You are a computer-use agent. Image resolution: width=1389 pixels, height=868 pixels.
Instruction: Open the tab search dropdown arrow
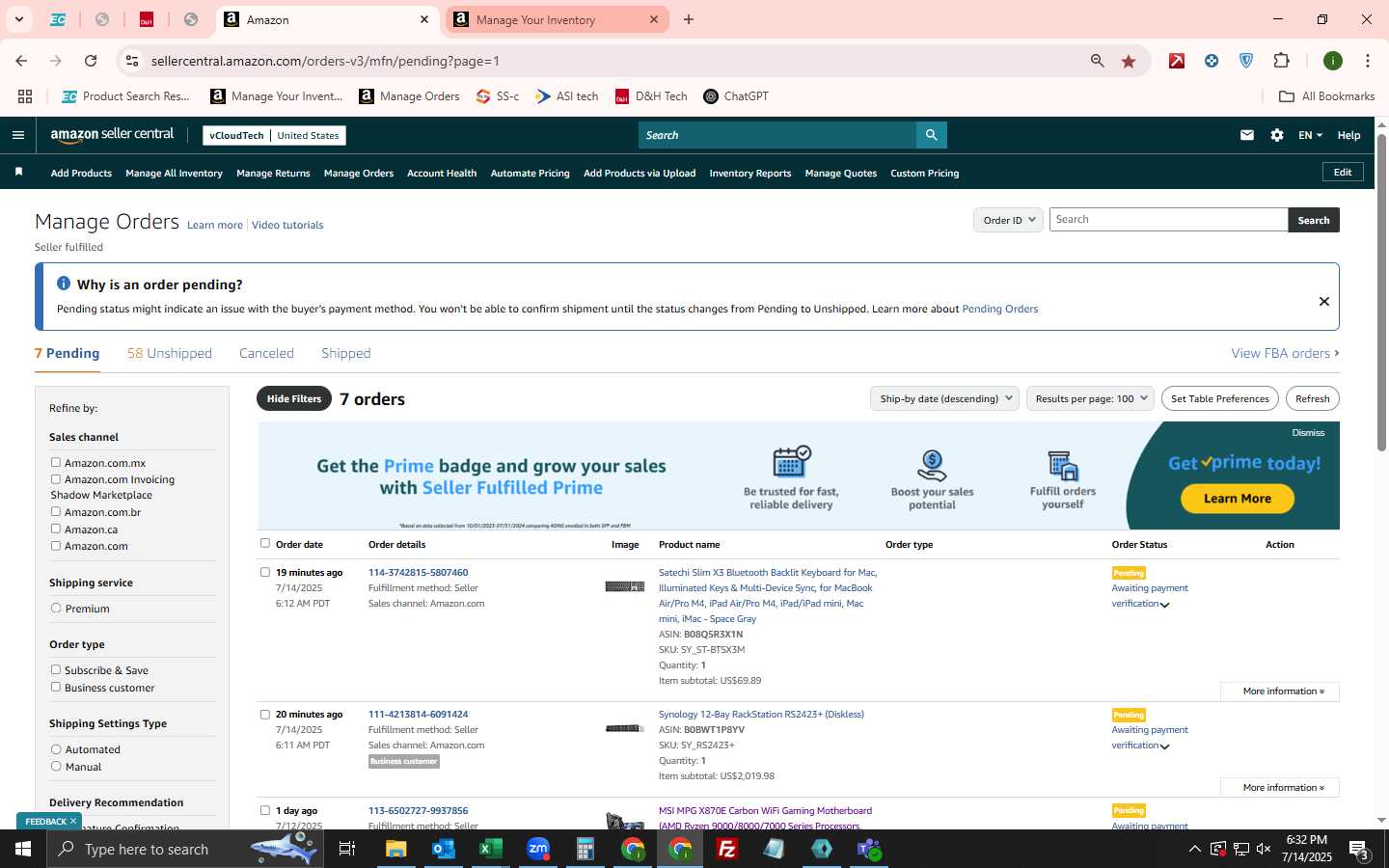pos(18,19)
